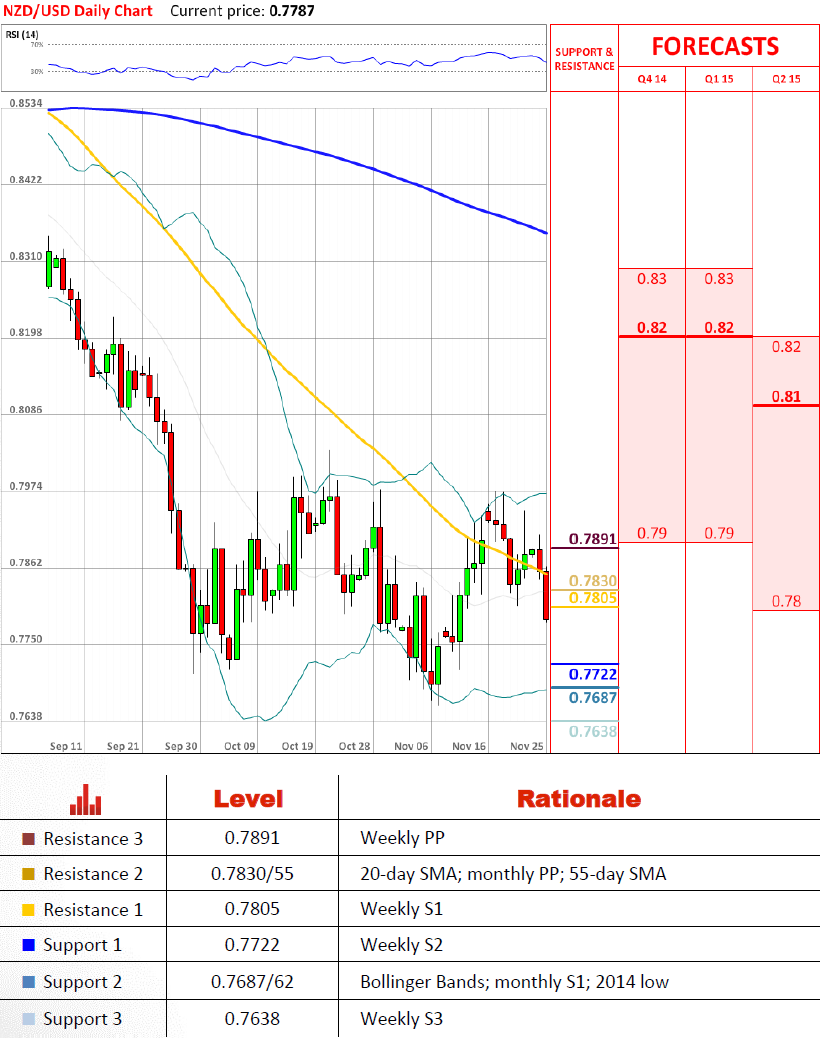Click the 0.7805 level label beside chart

coord(593,598)
